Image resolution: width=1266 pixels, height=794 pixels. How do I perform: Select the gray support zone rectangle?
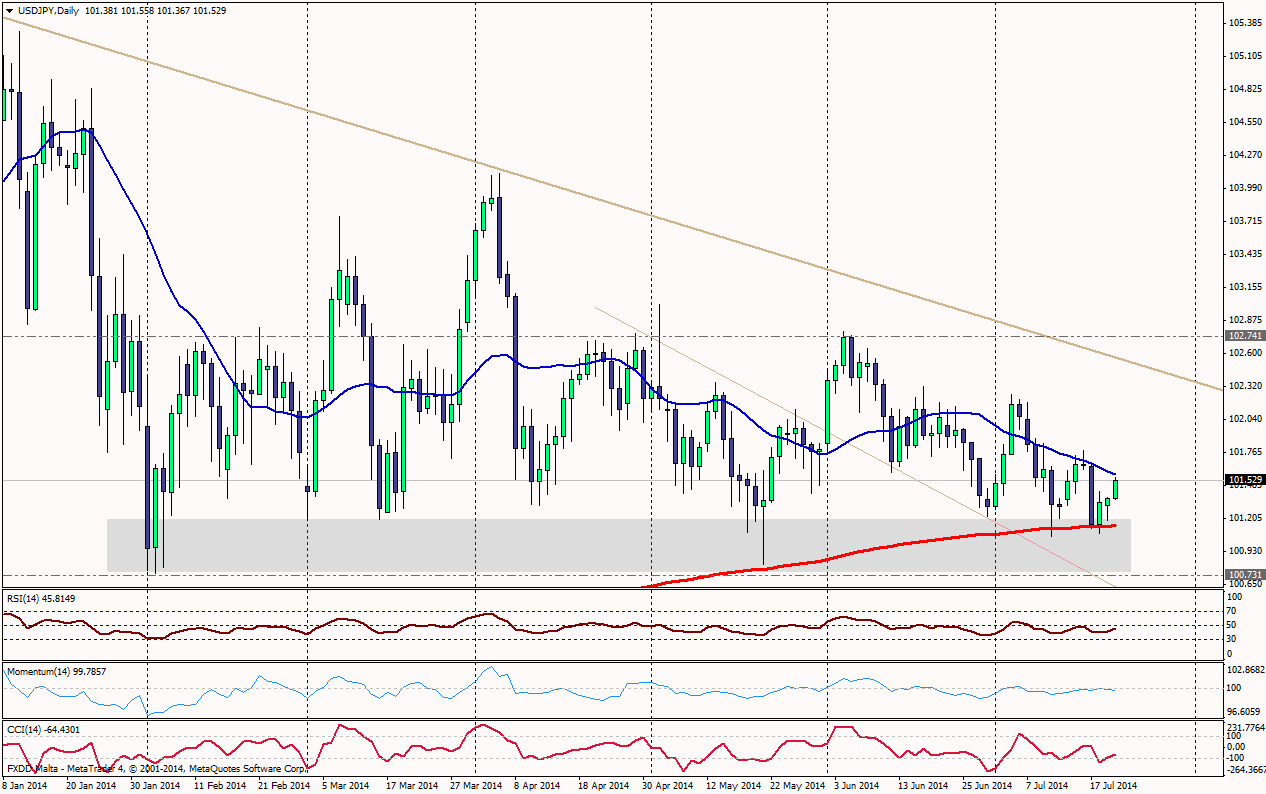coord(618,545)
